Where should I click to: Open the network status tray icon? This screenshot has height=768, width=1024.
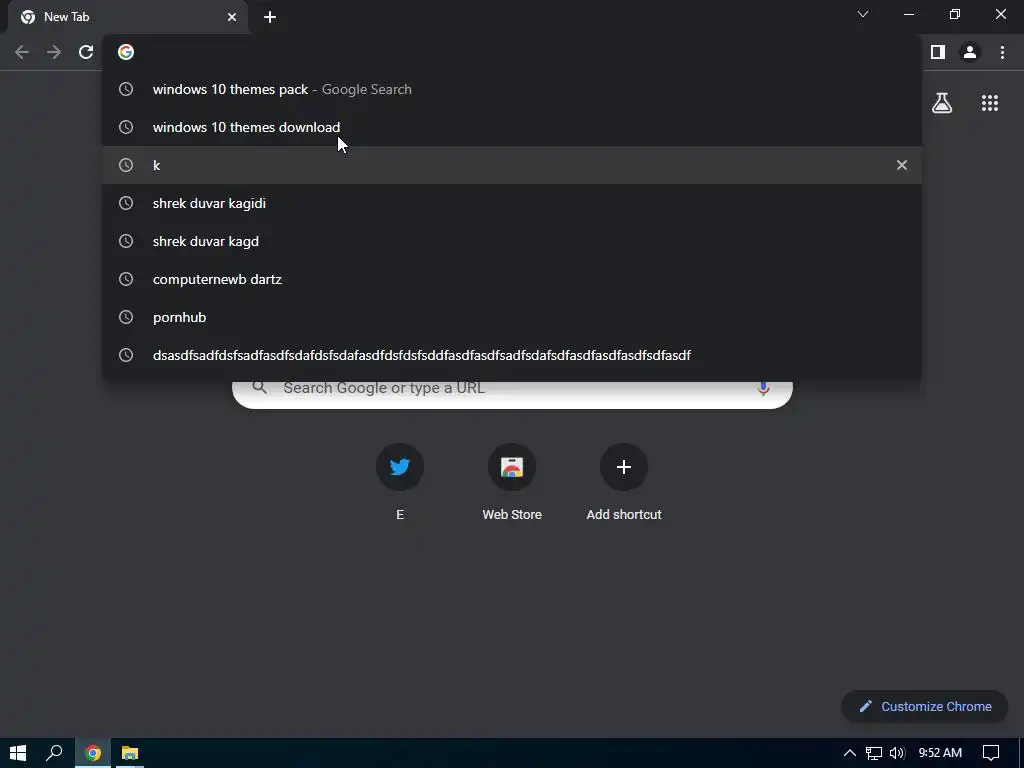pyautogui.click(x=874, y=753)
